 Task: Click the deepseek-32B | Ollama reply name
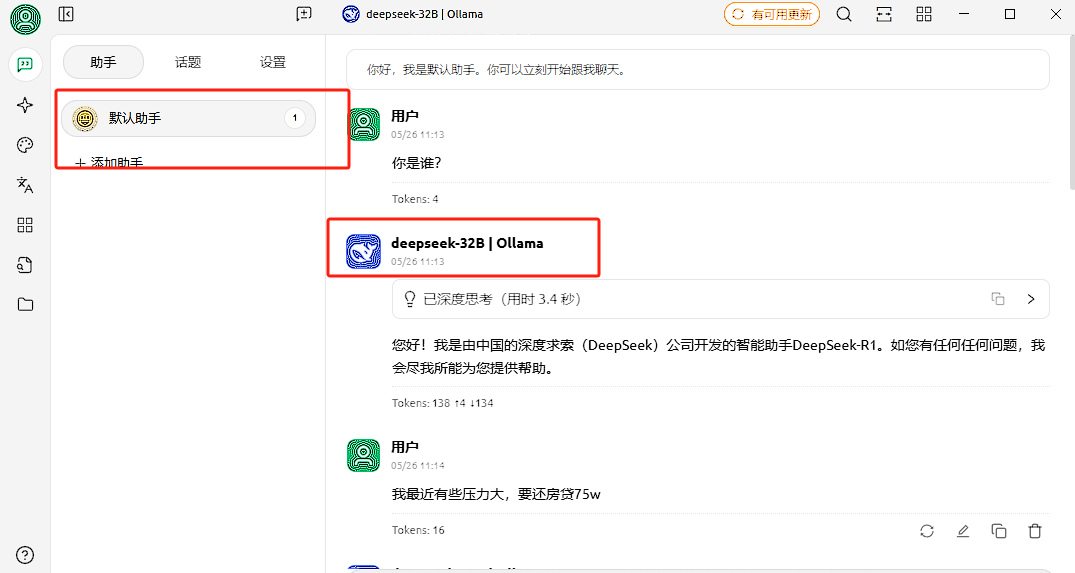click(467, 243)
